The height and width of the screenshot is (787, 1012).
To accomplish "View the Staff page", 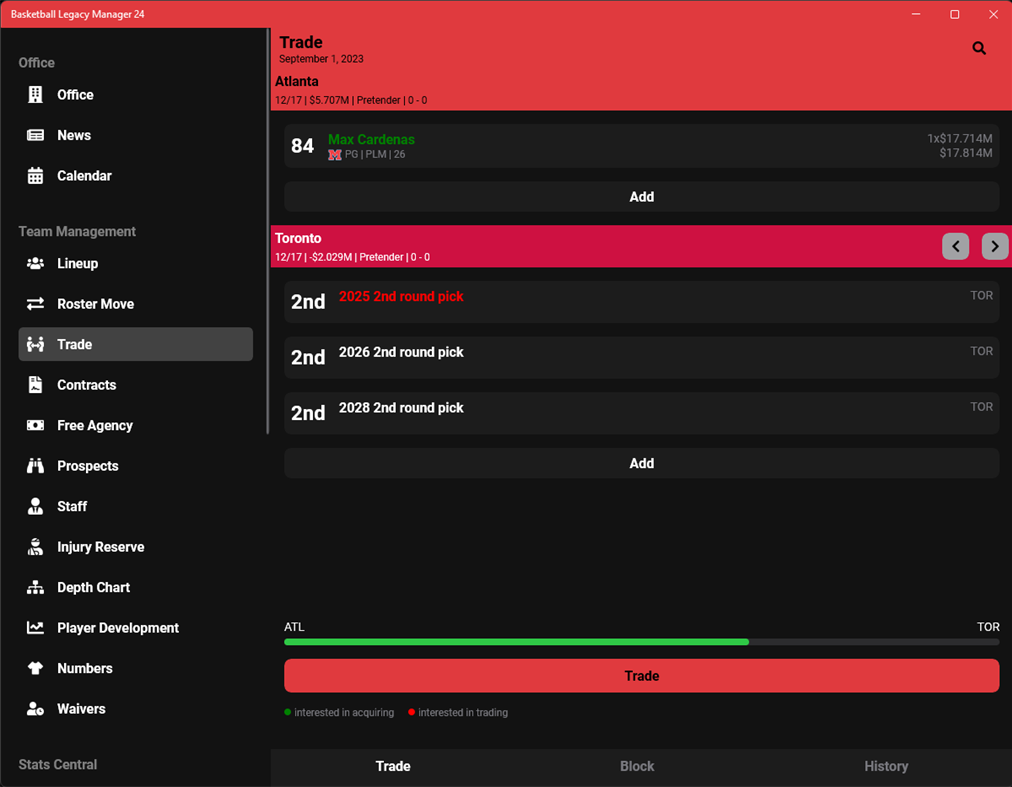I will (x=72, y=507).
